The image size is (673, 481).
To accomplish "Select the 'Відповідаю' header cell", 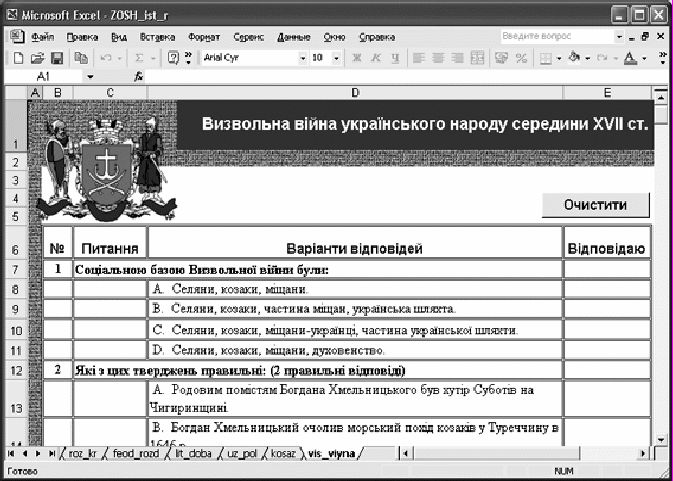I will pos(607,242).
